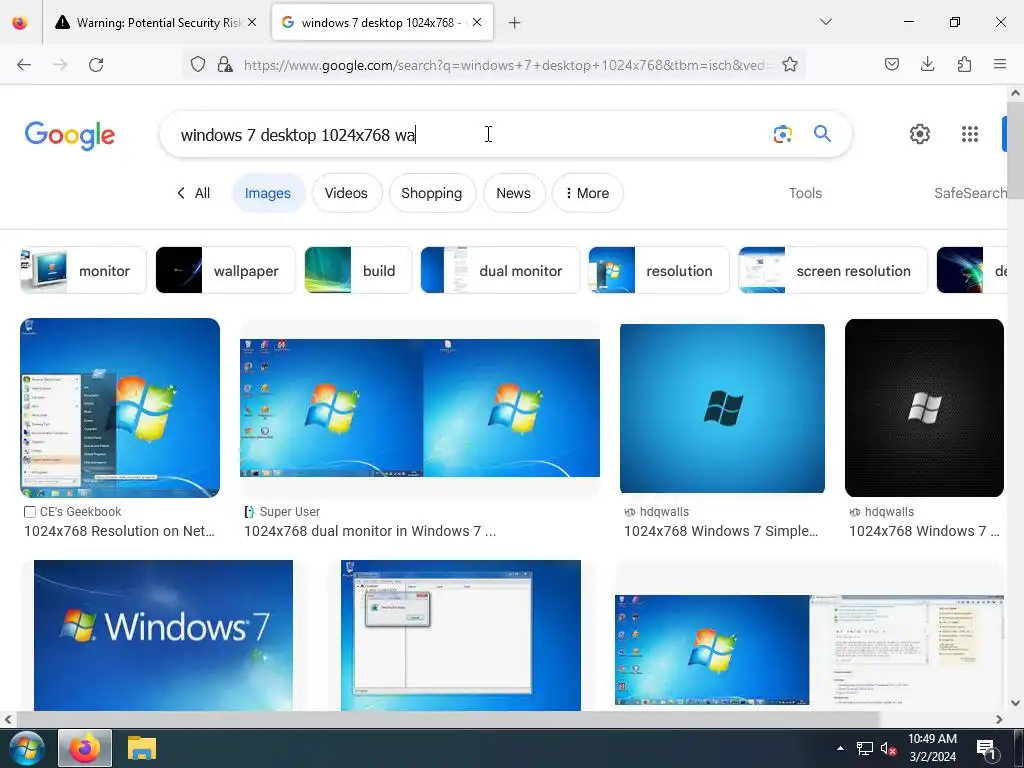Open the Extensions puzzle icon
1024x768 pixels.
(964, 64)
